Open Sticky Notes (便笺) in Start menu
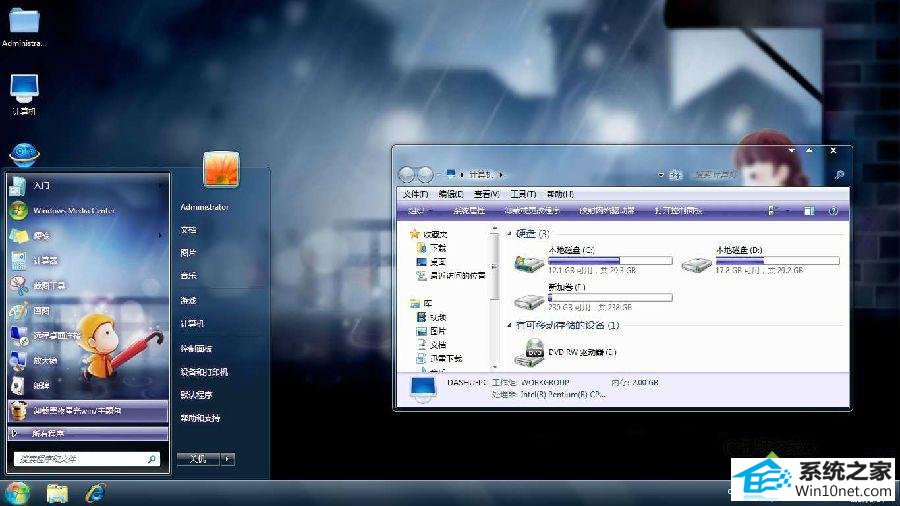 [87, 235]
